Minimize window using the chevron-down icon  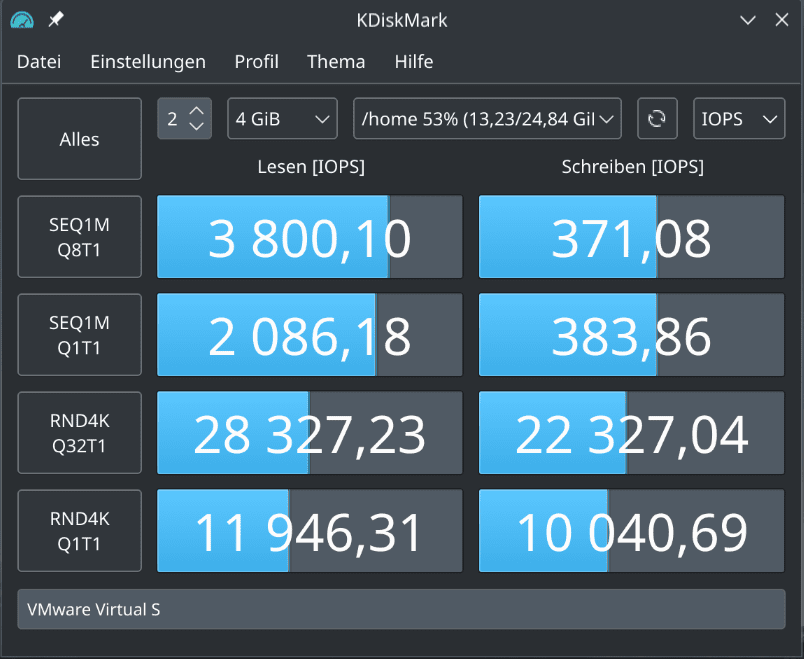tap(748, 20)
